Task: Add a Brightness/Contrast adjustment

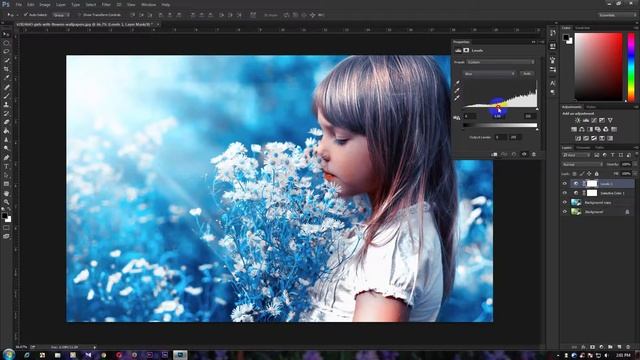Action: click(x=578, y=120)
